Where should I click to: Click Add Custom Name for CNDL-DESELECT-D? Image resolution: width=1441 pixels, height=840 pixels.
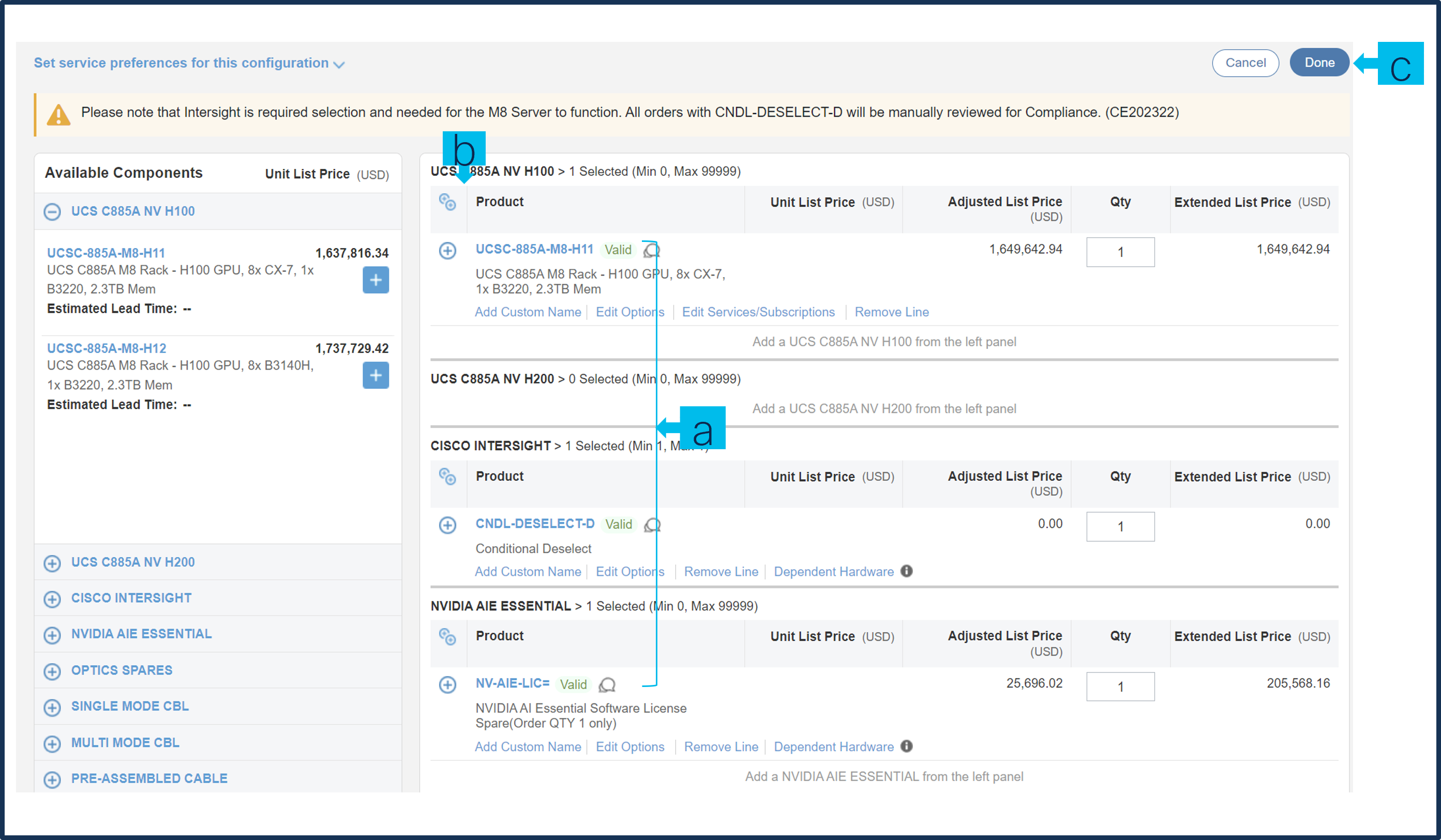(528, 571)
